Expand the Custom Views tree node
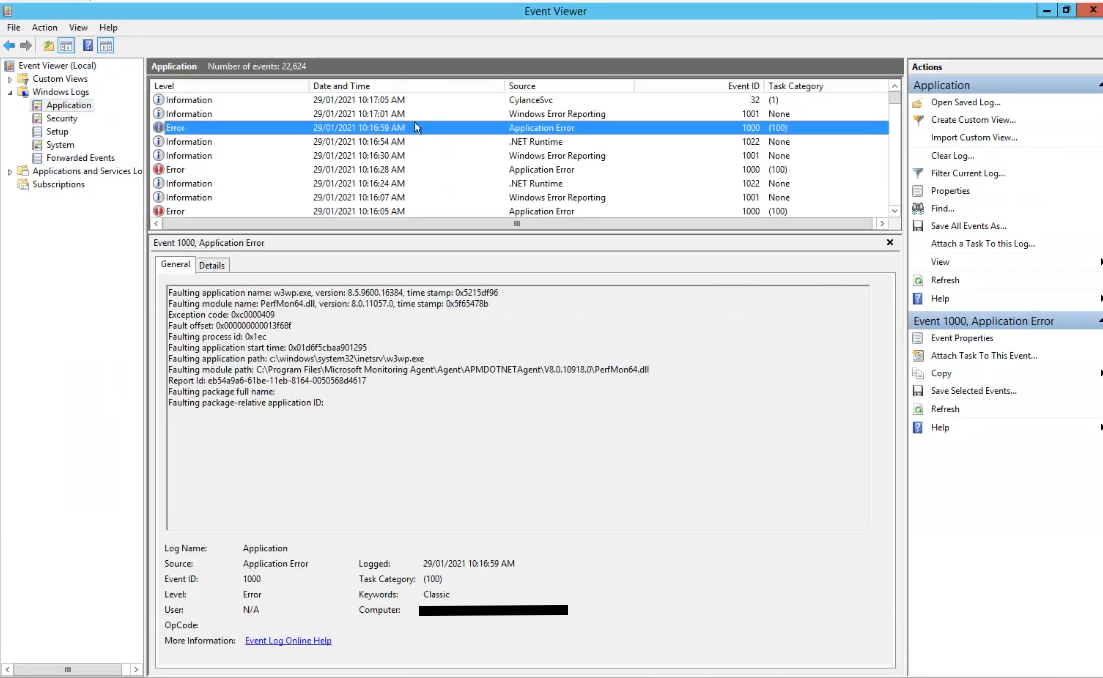This screenshot has width=1103, height=678. [x=10, y=79]
